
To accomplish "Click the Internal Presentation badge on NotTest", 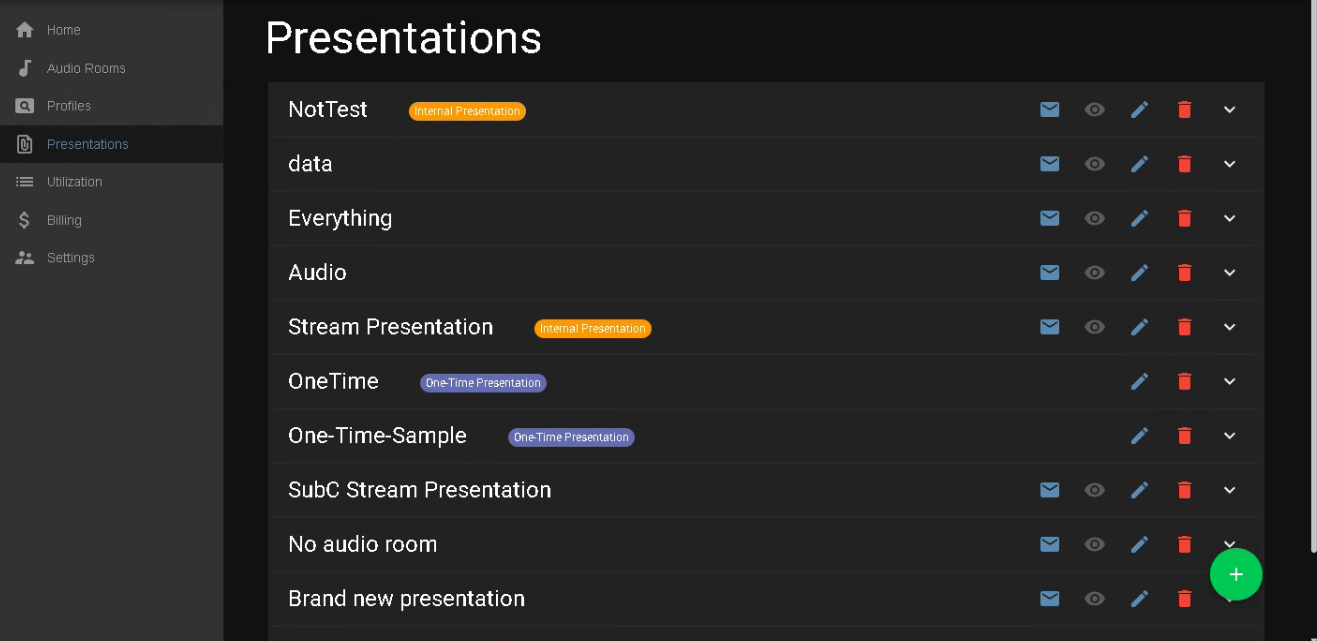I will point(467,111).
